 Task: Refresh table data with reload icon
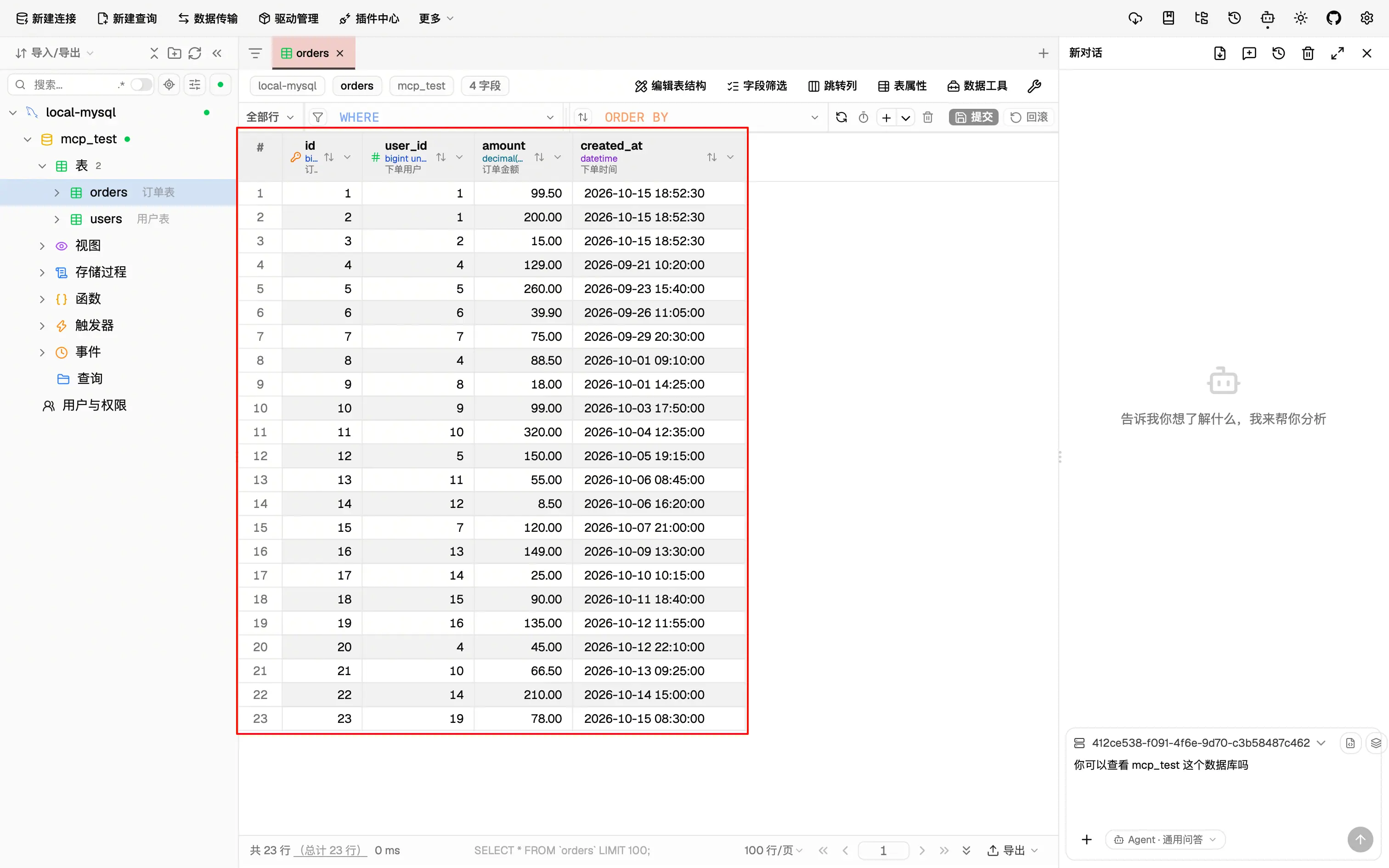841,117
